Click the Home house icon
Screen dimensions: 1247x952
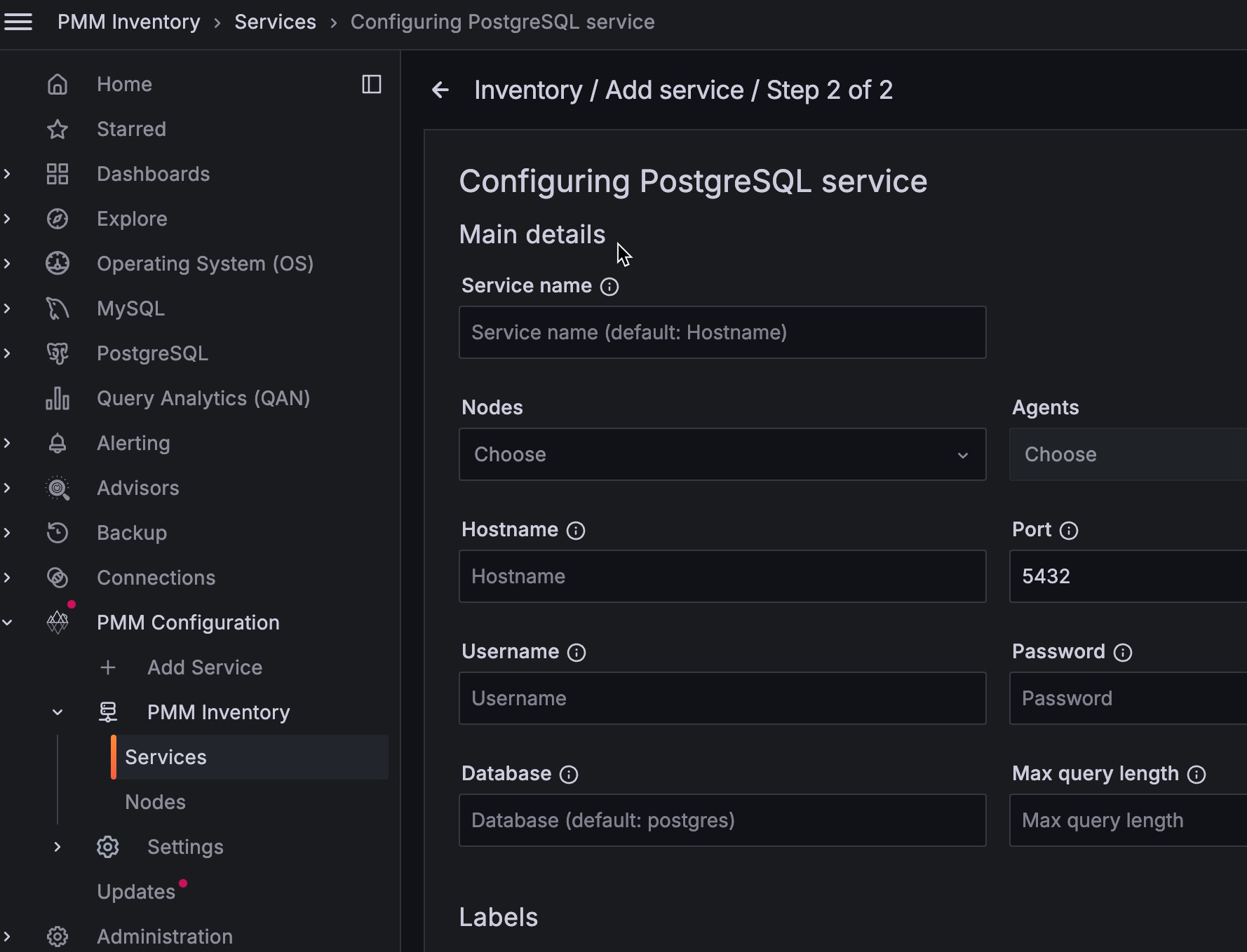coord(58,84)
